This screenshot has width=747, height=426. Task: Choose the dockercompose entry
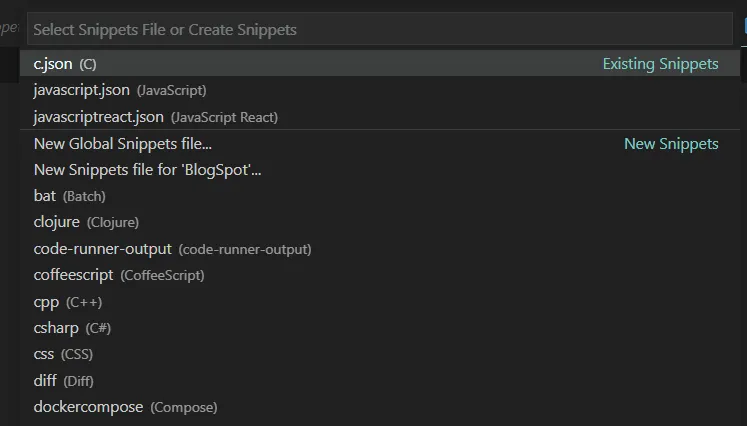pos(88,407)
